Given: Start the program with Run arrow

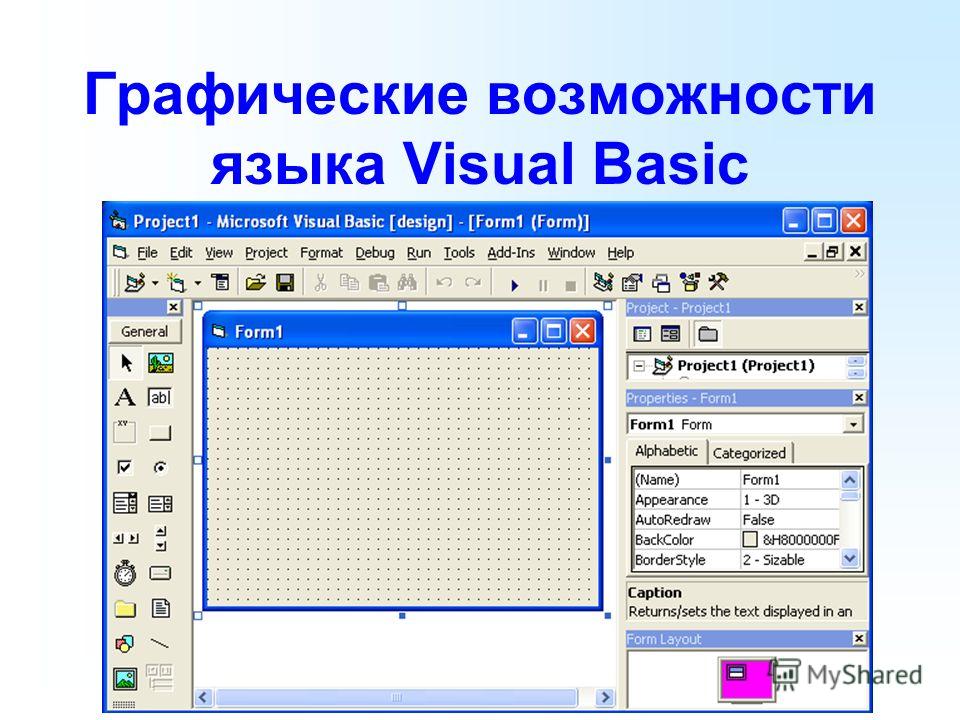Looking at the screenshot, I should pos(514,285).
